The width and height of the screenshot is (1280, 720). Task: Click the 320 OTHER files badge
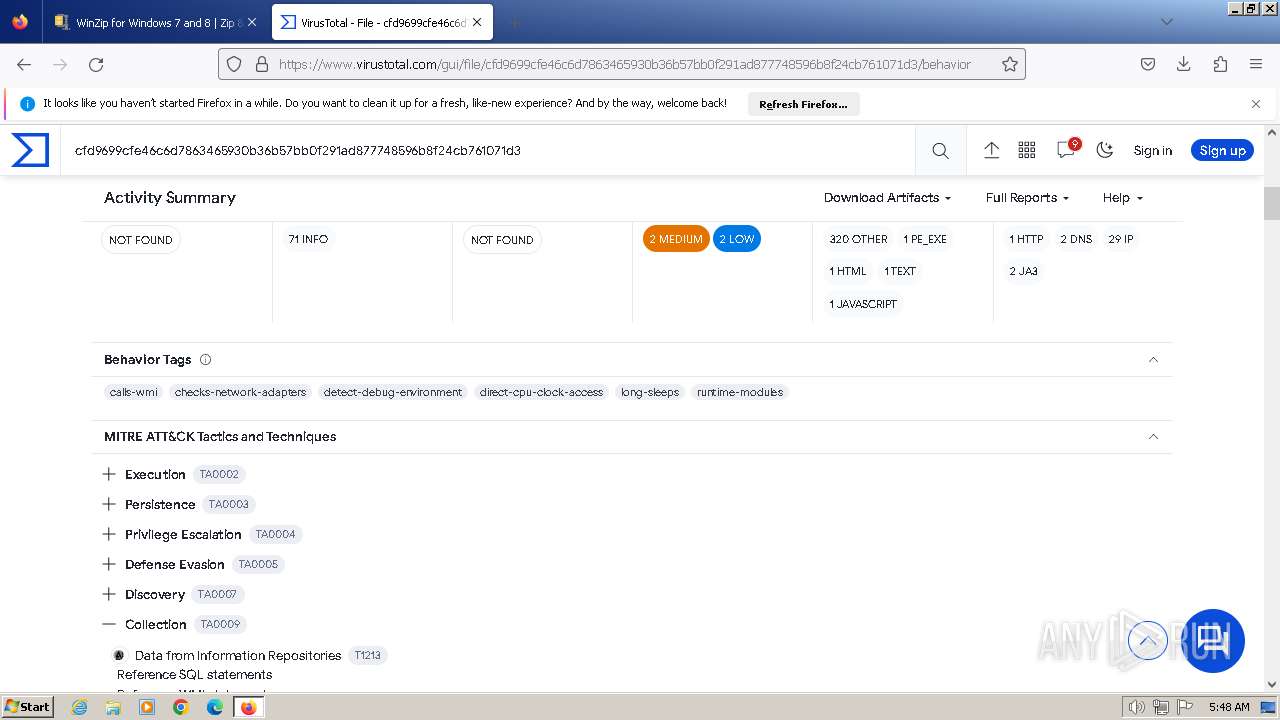pos(858,239)
